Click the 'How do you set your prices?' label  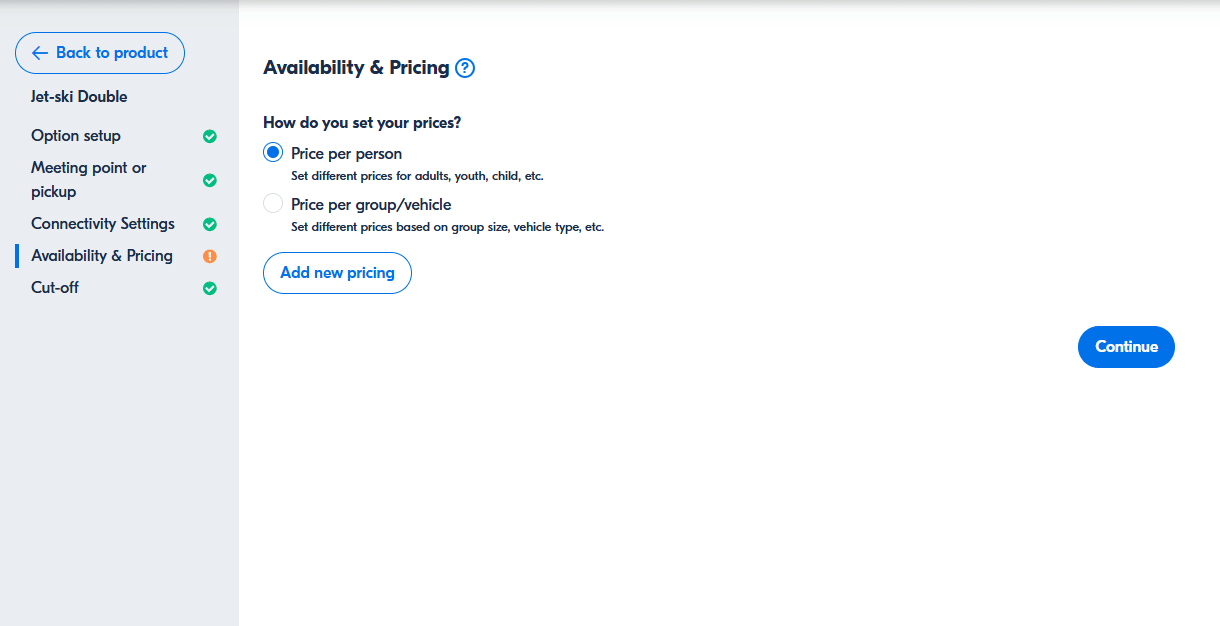(x=361, y=123)
